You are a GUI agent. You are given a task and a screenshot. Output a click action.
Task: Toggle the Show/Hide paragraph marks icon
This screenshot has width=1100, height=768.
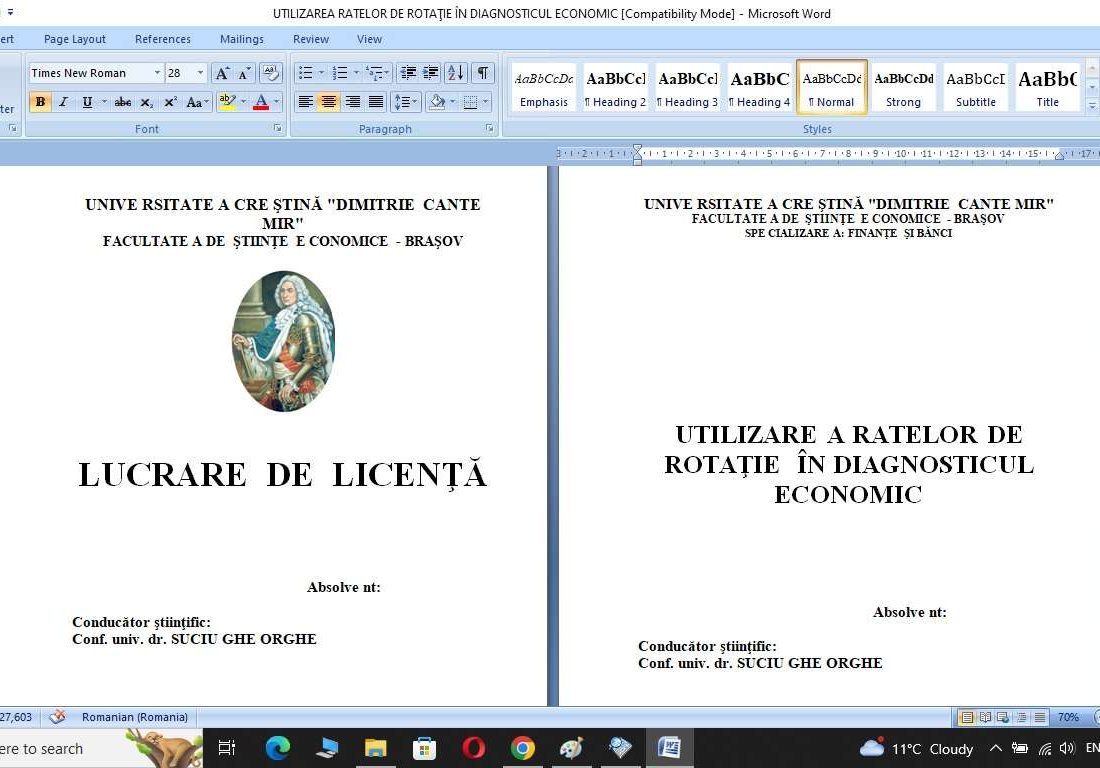click(x=483, y=74)
